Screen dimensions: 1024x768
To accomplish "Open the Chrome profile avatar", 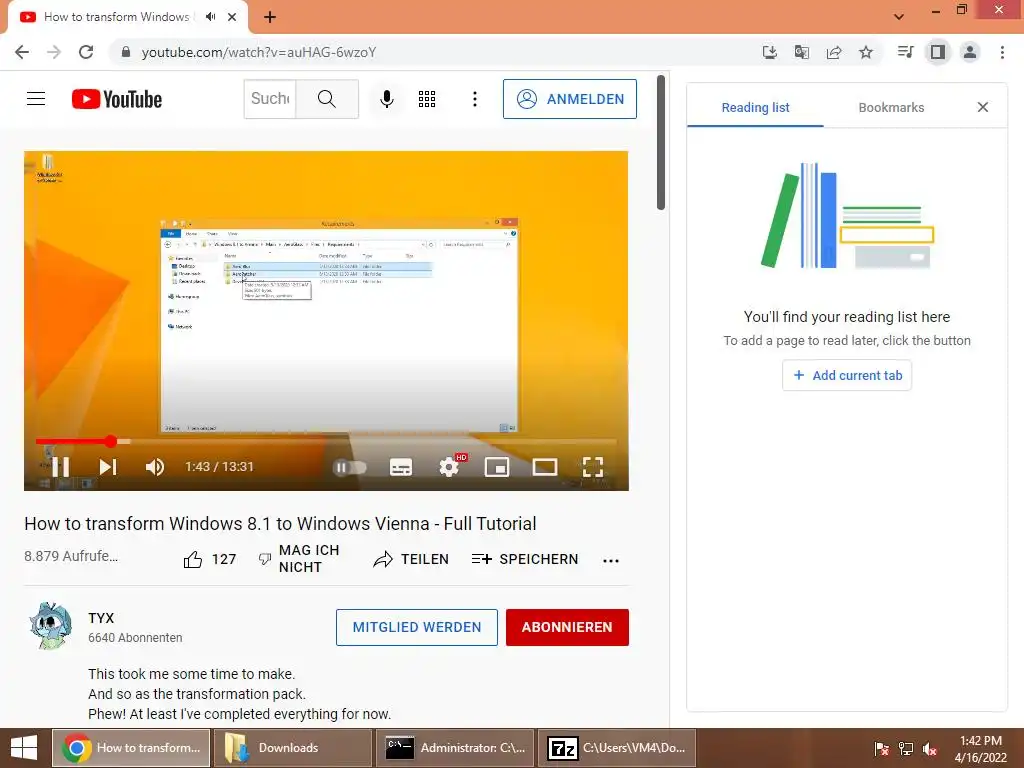I will 970,52.
